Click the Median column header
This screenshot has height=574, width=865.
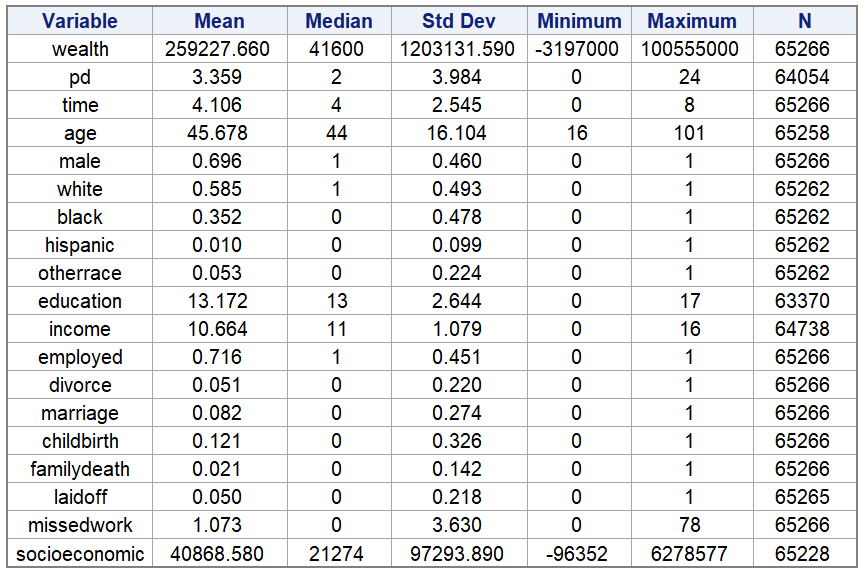339,21
